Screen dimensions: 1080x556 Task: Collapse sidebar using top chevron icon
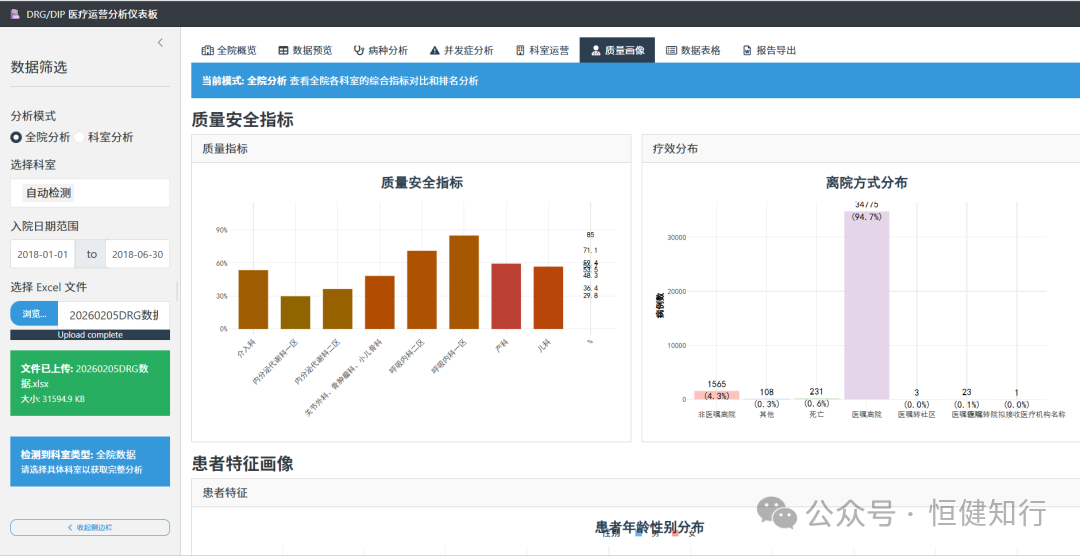[x=160, y=43]
